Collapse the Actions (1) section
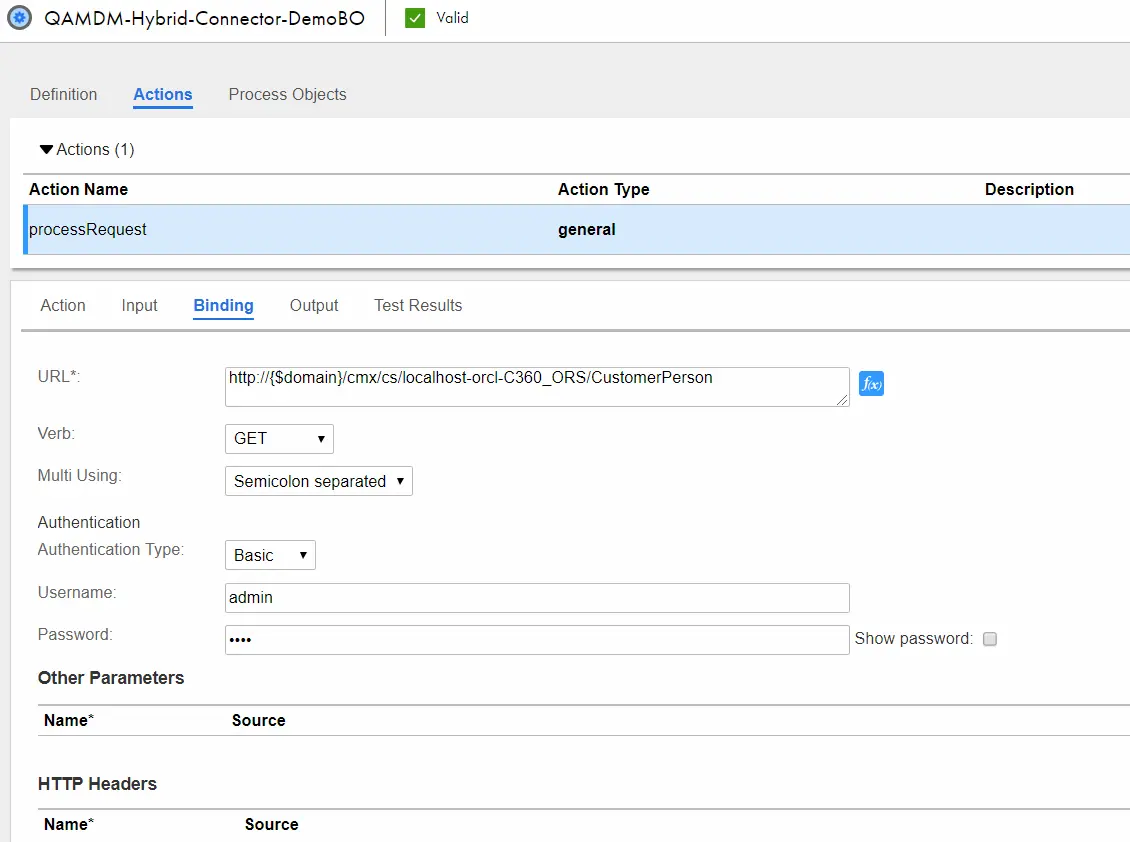The width and height of the screenshot is (1130, 842). tap(47, 149)
